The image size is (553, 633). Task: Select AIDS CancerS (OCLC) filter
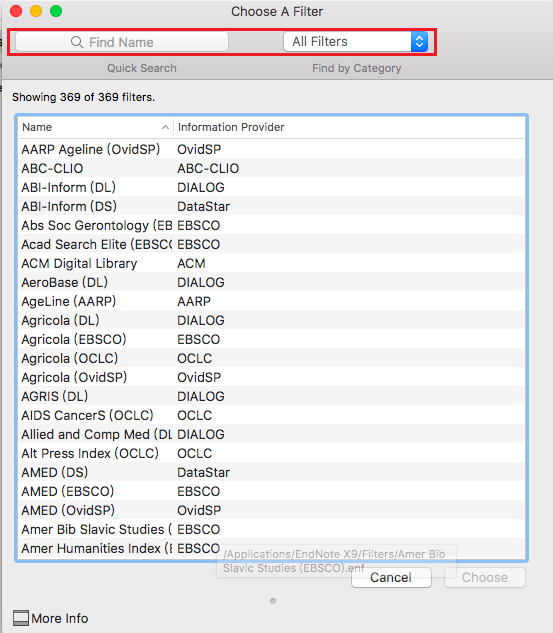271,415
